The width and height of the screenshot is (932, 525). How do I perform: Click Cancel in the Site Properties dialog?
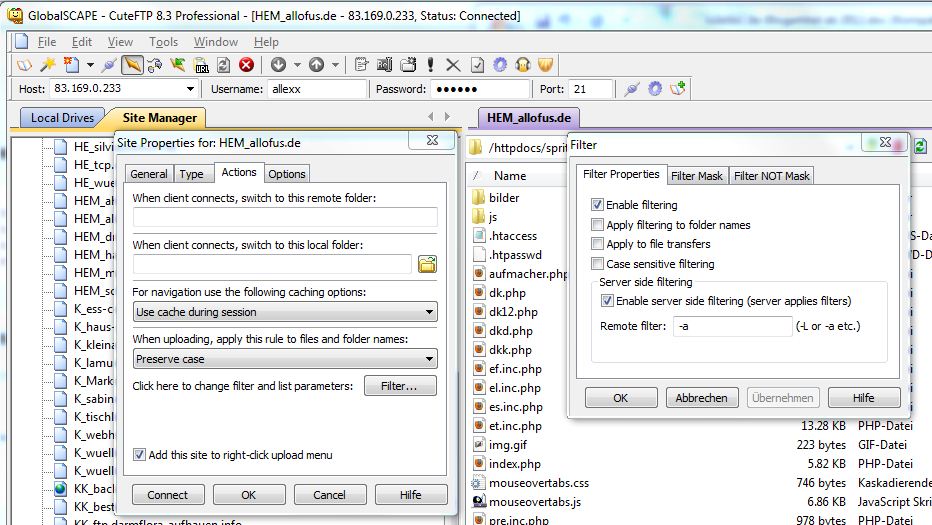(x=329, y=495)
